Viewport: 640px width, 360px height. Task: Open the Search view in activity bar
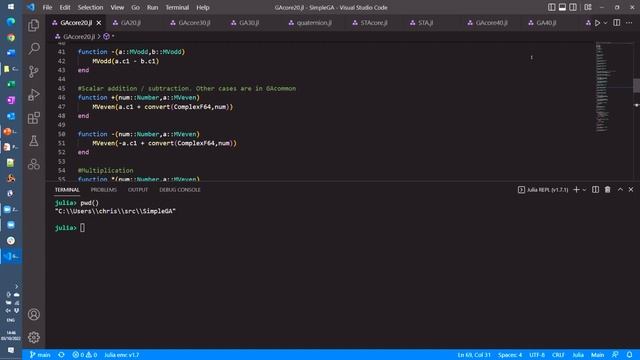(34, 49)
